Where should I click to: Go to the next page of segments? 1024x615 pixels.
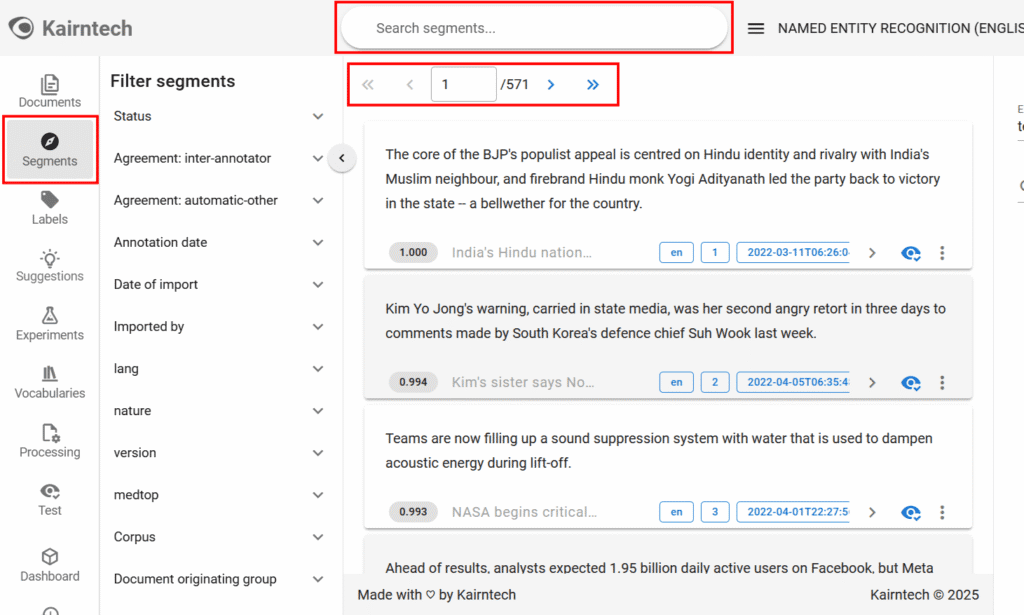coord(551,85)
